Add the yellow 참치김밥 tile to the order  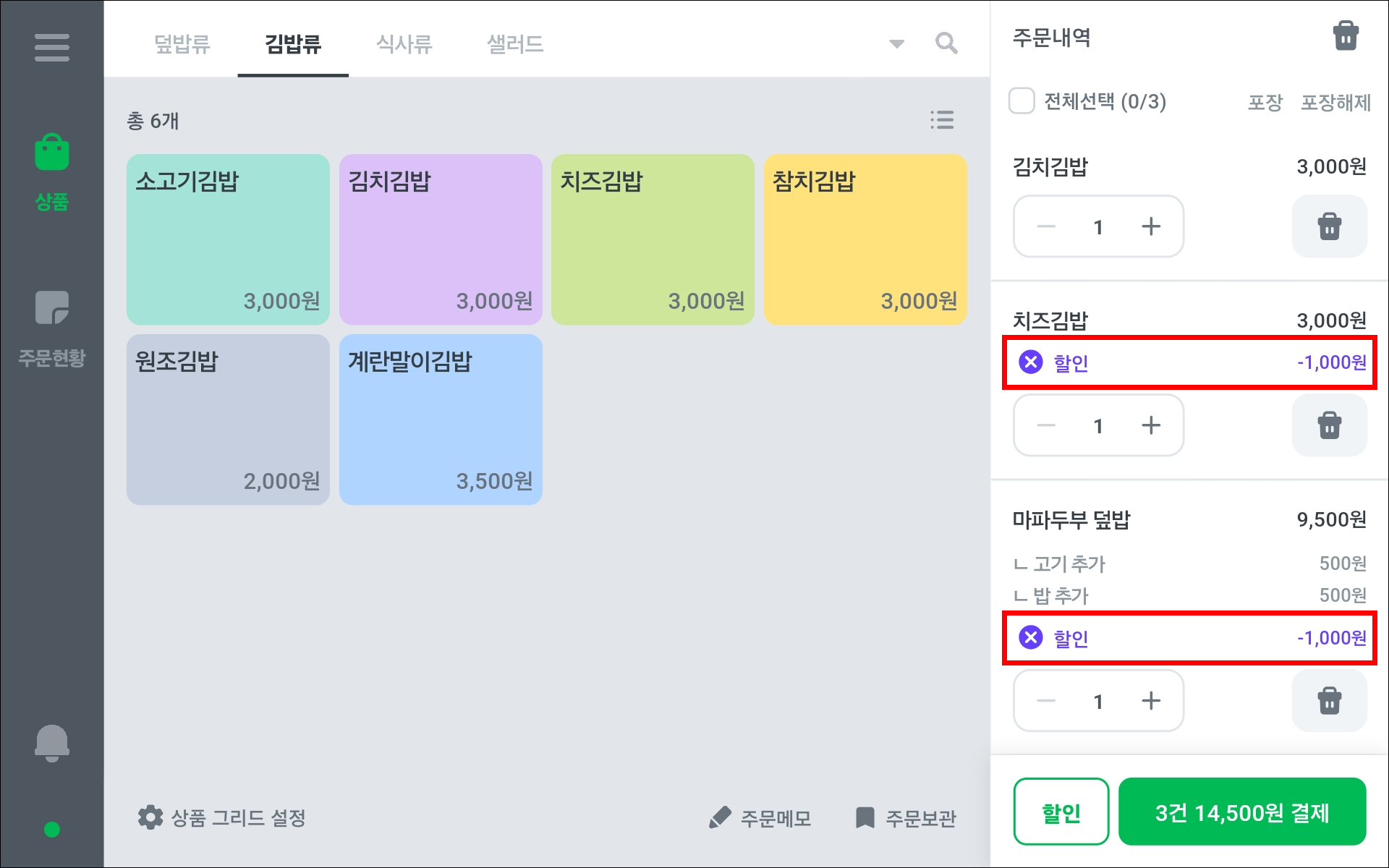(x=865, y=239)
